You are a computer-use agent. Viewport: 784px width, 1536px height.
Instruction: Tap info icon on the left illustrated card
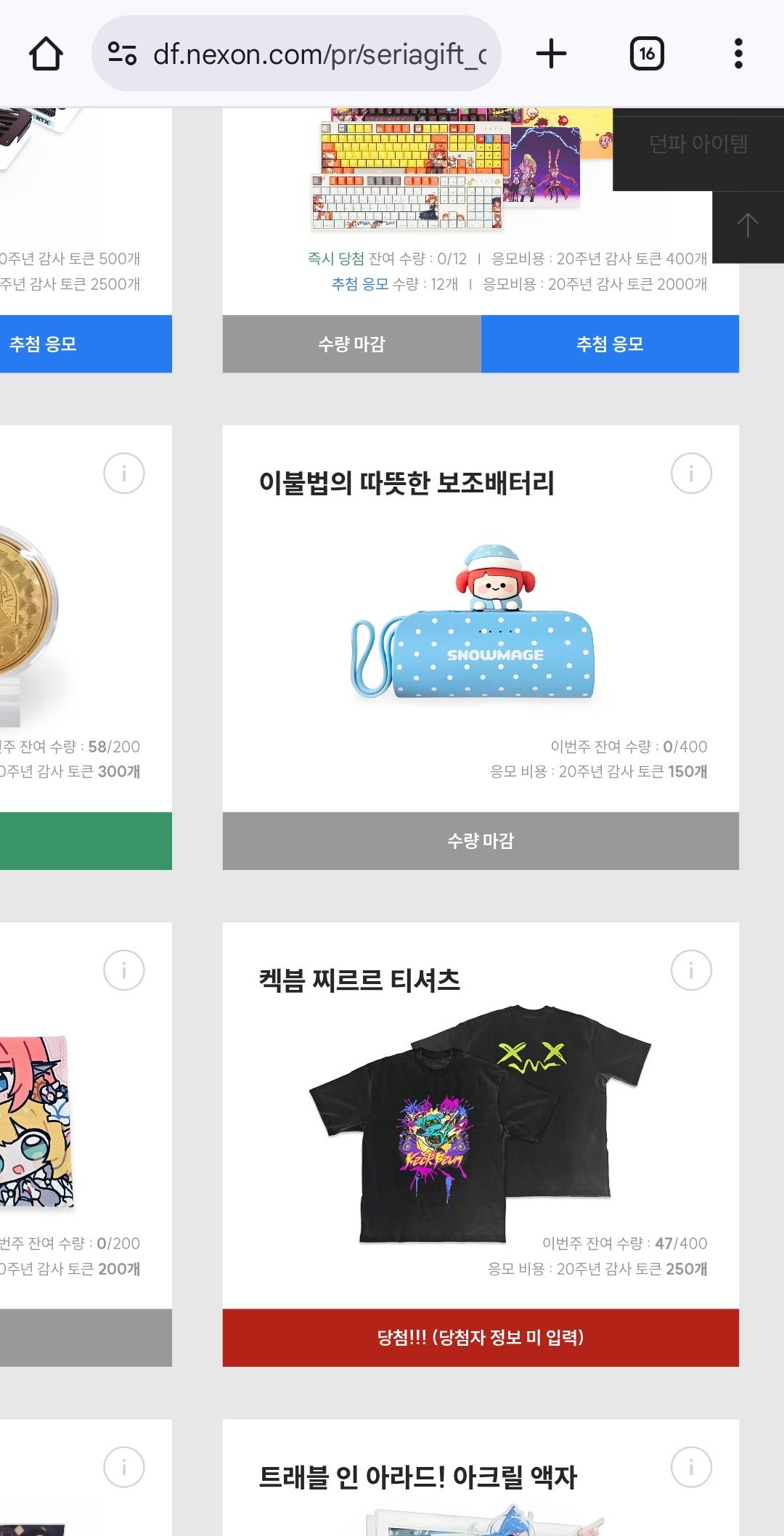[124, 970]
